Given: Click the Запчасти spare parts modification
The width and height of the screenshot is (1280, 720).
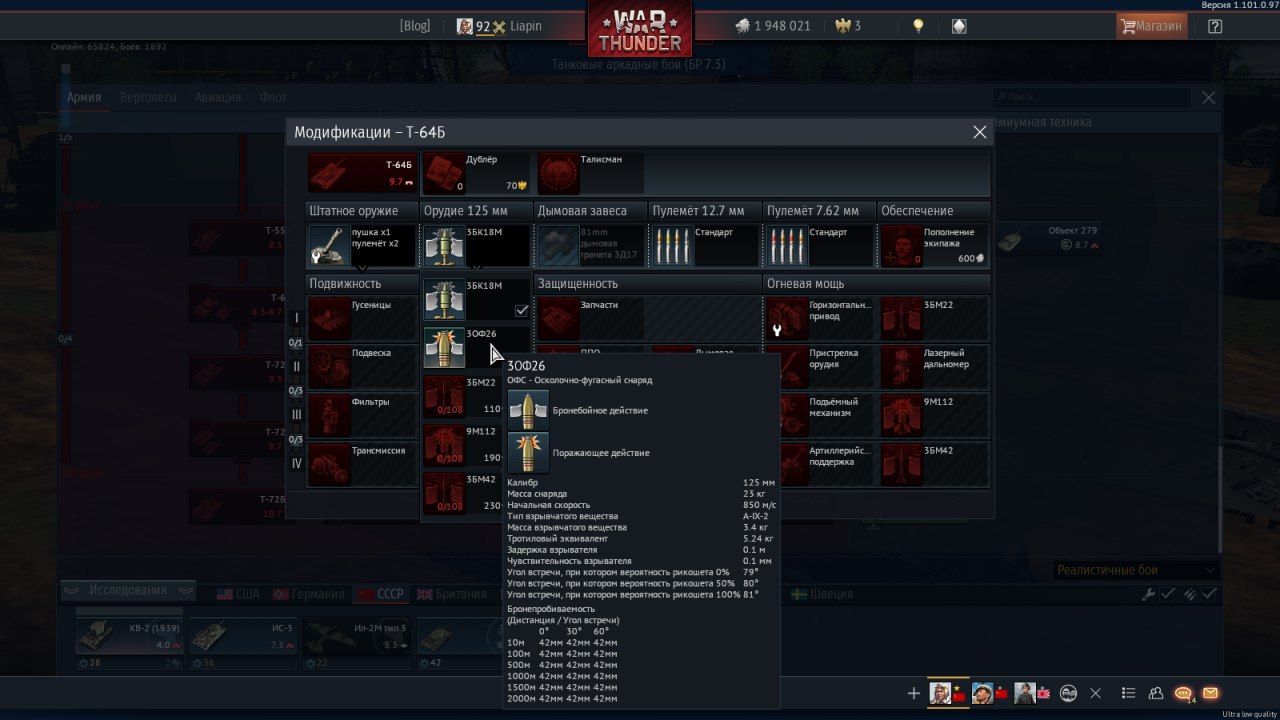Looking at the screenshot, I should (591, 318).
